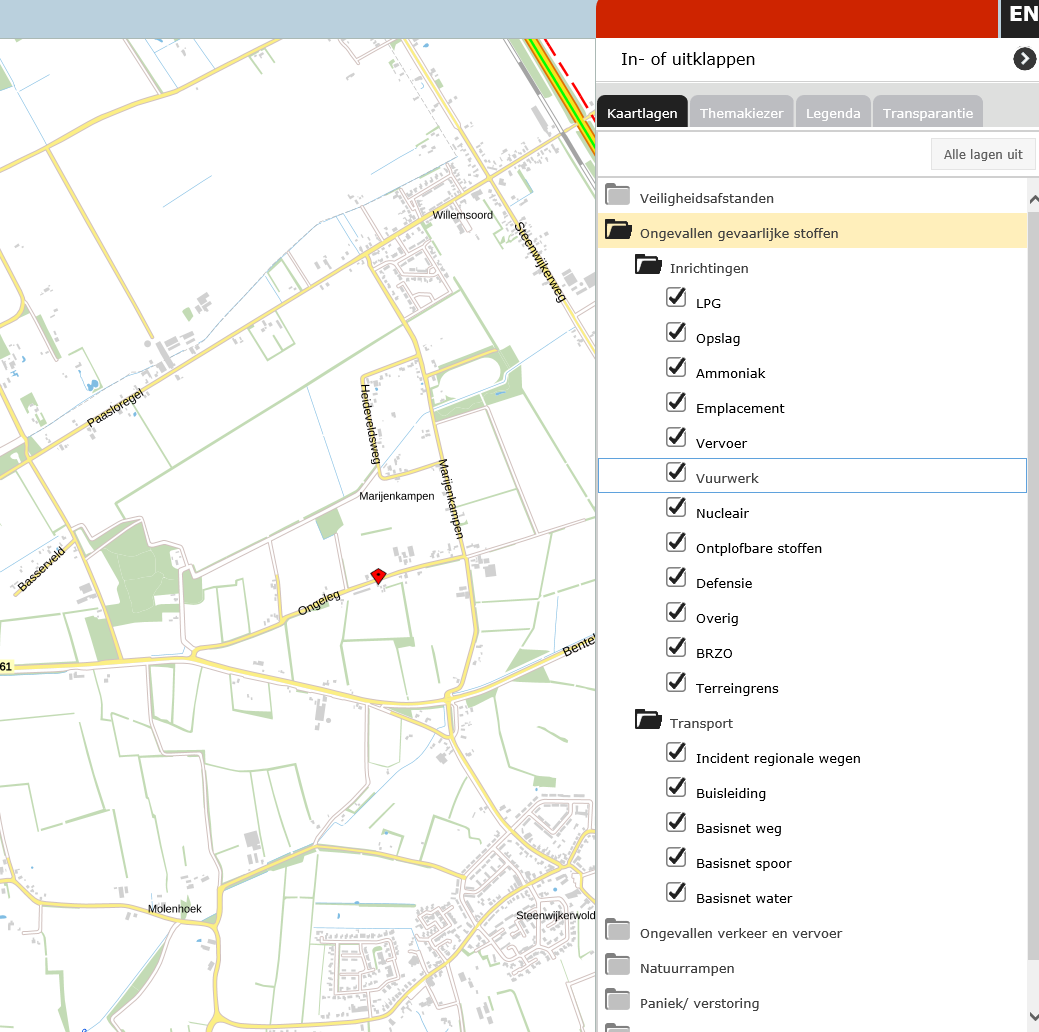Viewport: 1039px width, 1032px height.
Task: Click the Steenwijkerweg road label
Action: 541,262
